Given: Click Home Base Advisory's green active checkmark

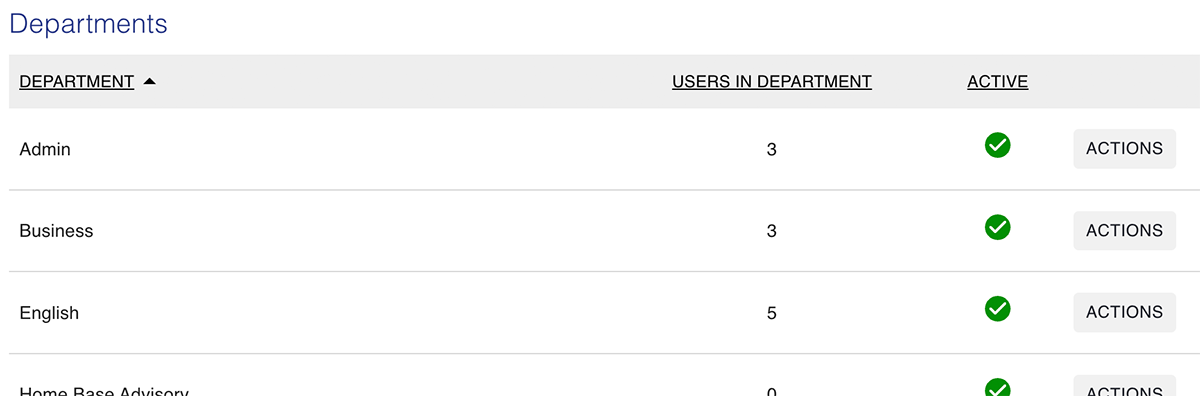Looking at the screenshot, I should pyautogui.click(x=997, y=388).
